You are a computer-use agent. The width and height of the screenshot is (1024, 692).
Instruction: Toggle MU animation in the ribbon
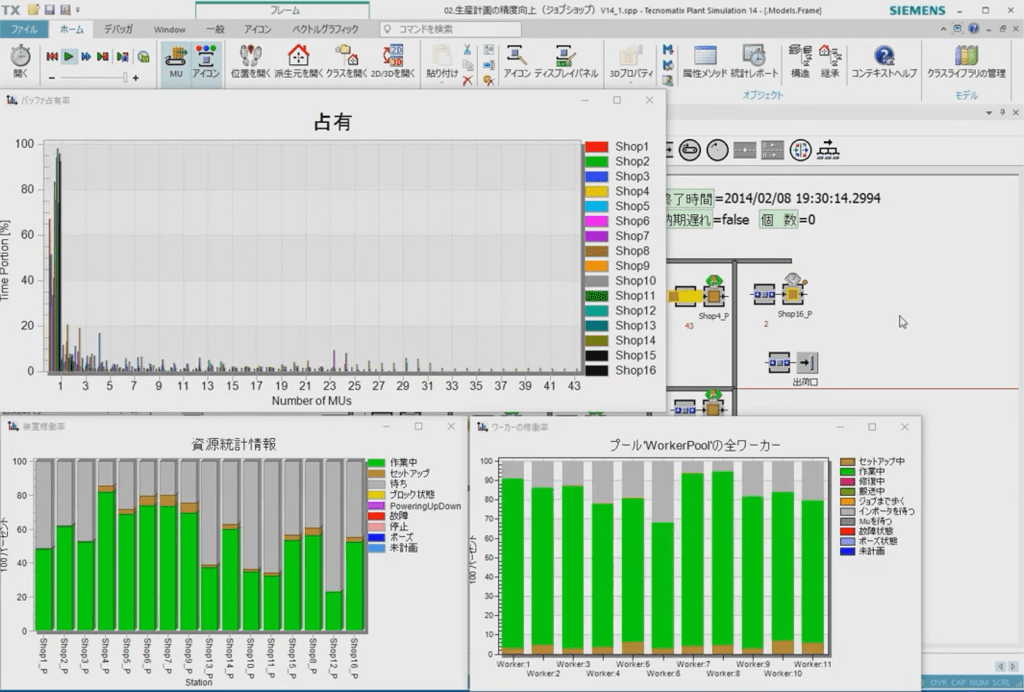point(176,60)
